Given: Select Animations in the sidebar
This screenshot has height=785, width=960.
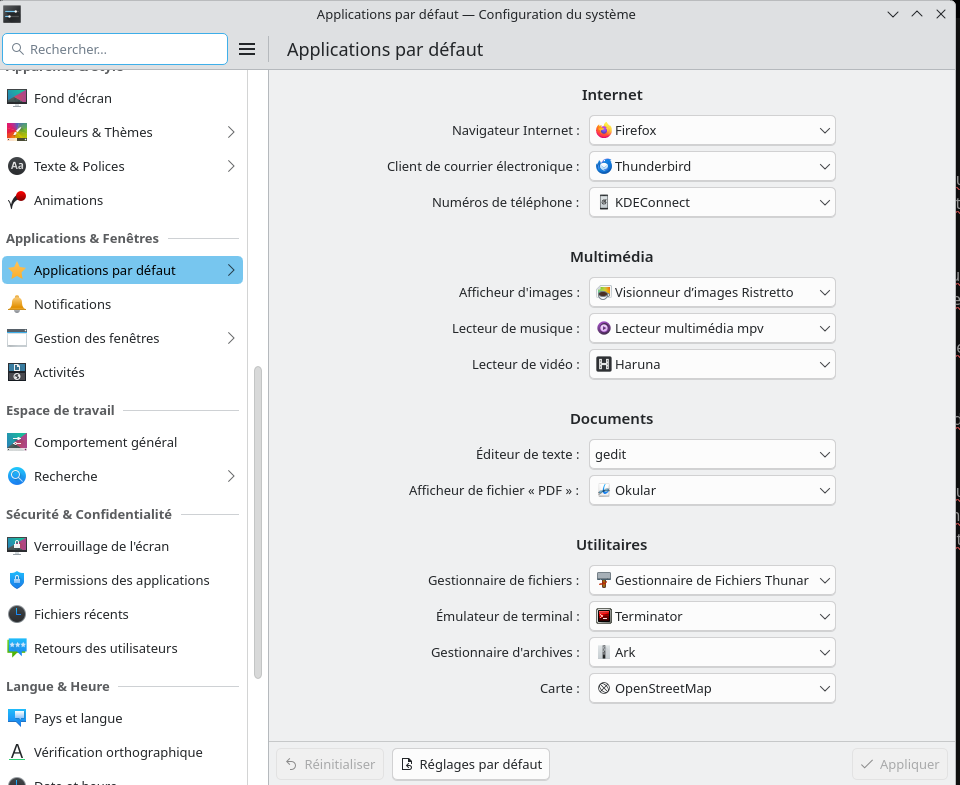Looking at the screenshot, I should click(68, 200).
